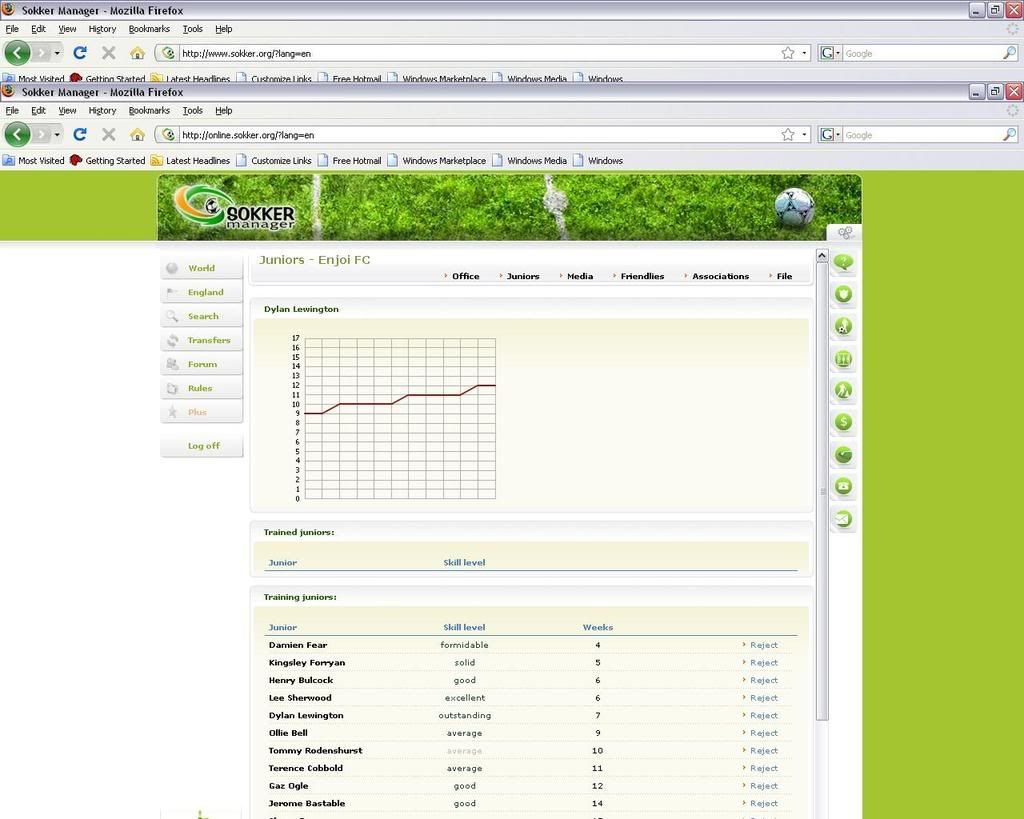Open the Media tab in club menu
This screenshot has width=1024, height=819.
pos(579,276)
